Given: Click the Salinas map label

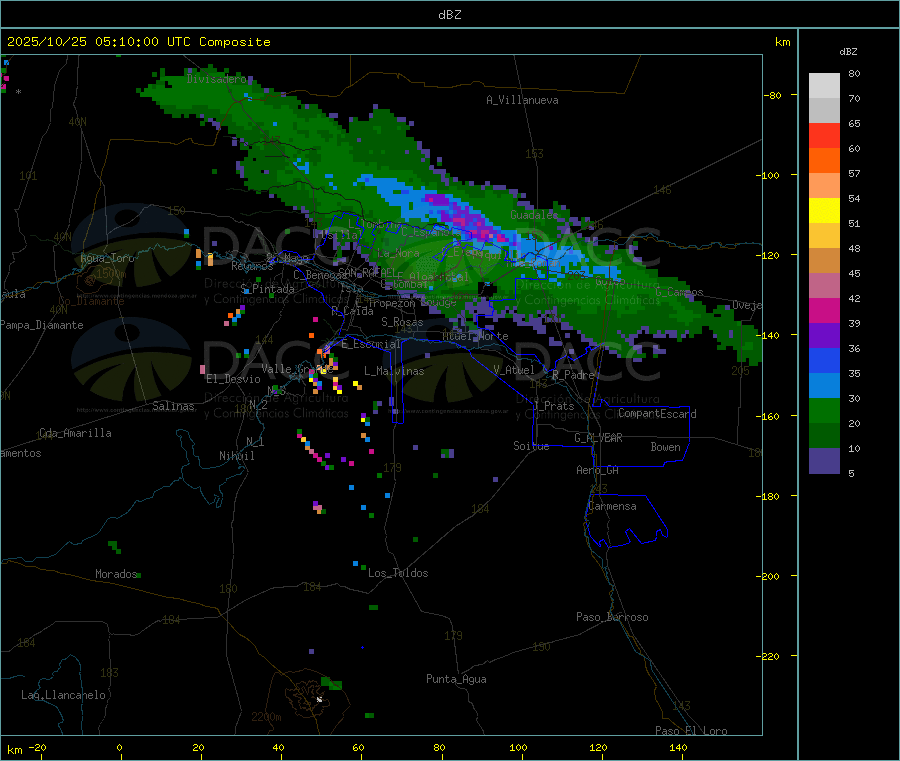Looking at the screenshot, I should [173, 406].
